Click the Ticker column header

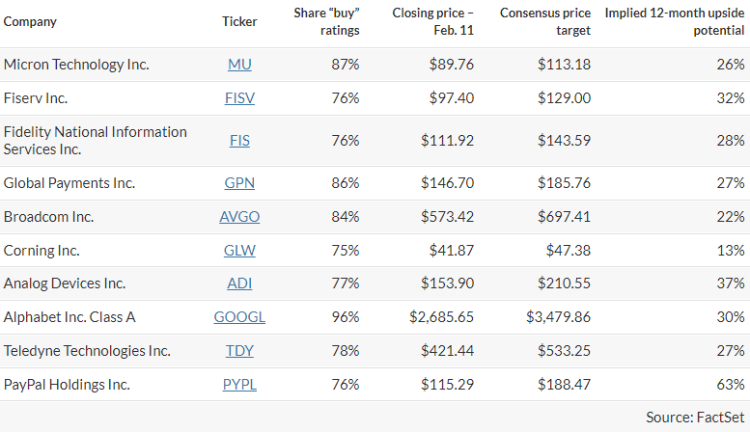[239, 21]
